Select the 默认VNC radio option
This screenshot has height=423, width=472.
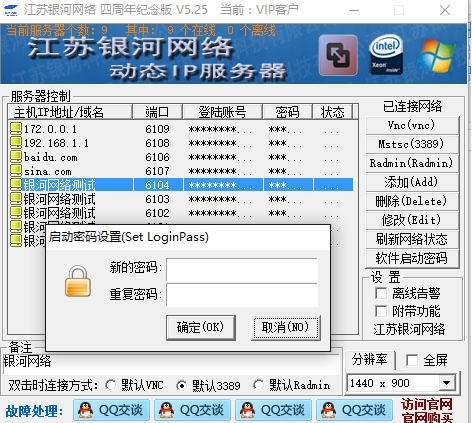coord(110,385)
